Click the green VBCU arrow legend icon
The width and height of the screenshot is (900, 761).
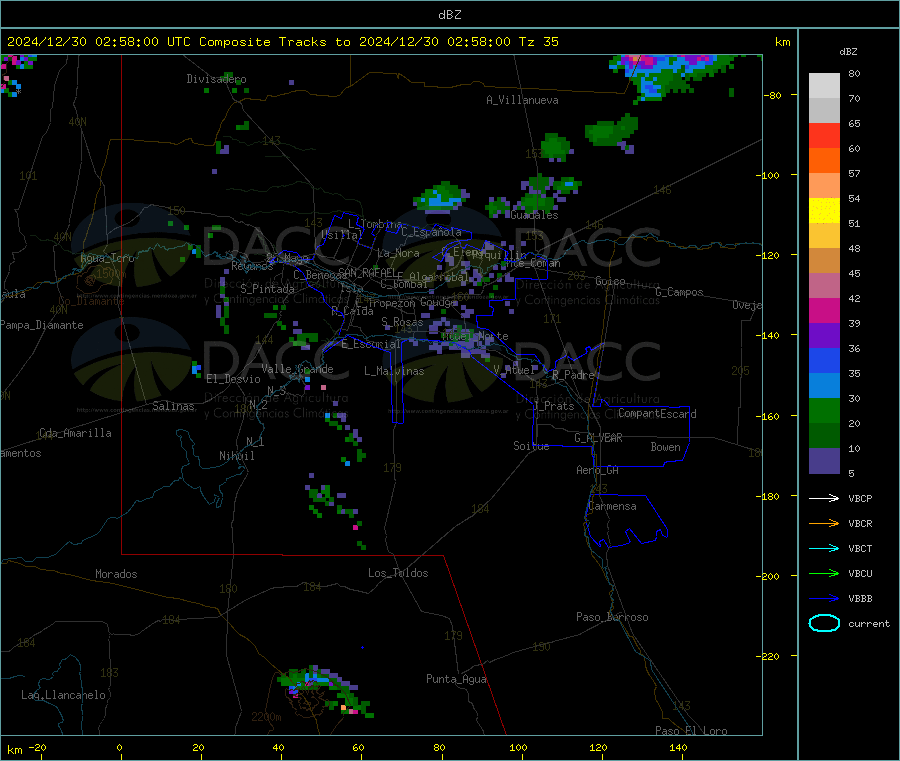pyautogui.click(x=824, y=573)
